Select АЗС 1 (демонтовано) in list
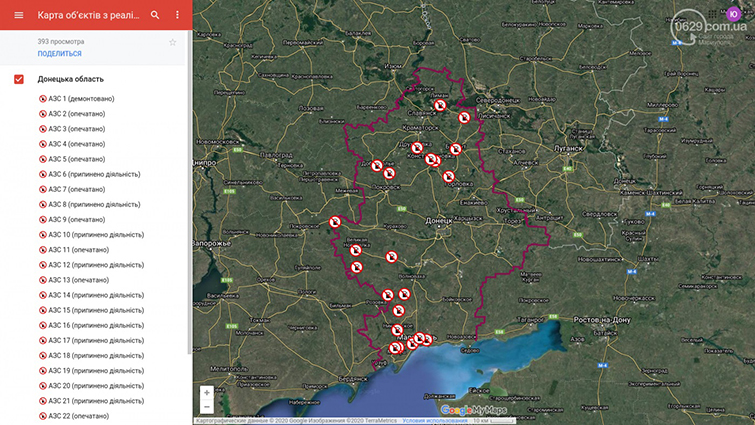The image size is (755, 425). (x=82, y=99)
